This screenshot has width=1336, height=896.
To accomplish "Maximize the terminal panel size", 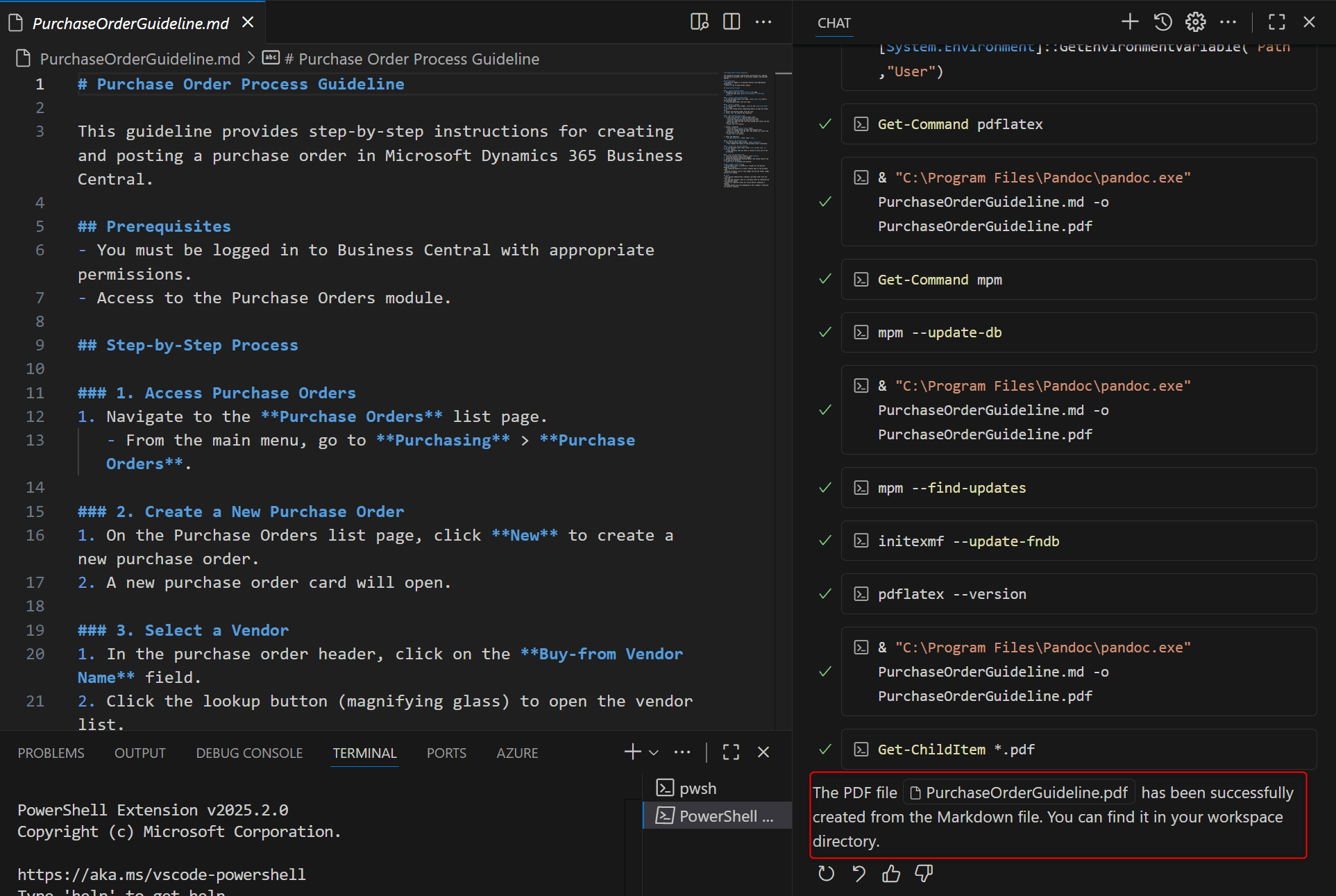I will coord(731,752).
